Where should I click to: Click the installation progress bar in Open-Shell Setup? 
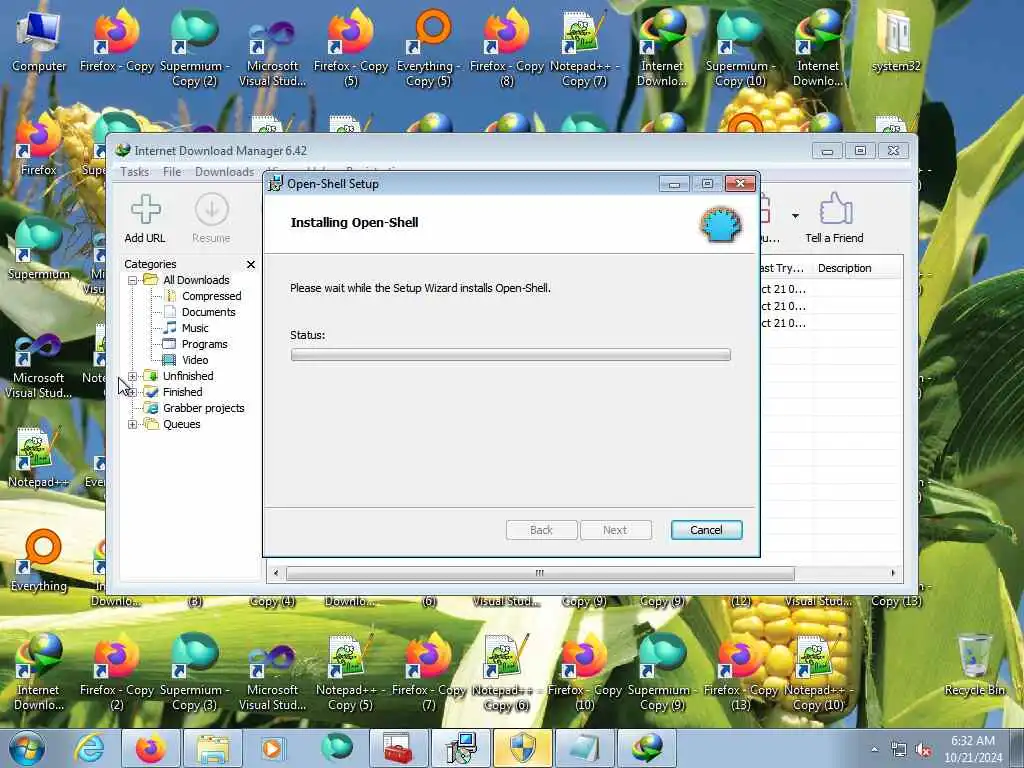(x=511, y=355)
